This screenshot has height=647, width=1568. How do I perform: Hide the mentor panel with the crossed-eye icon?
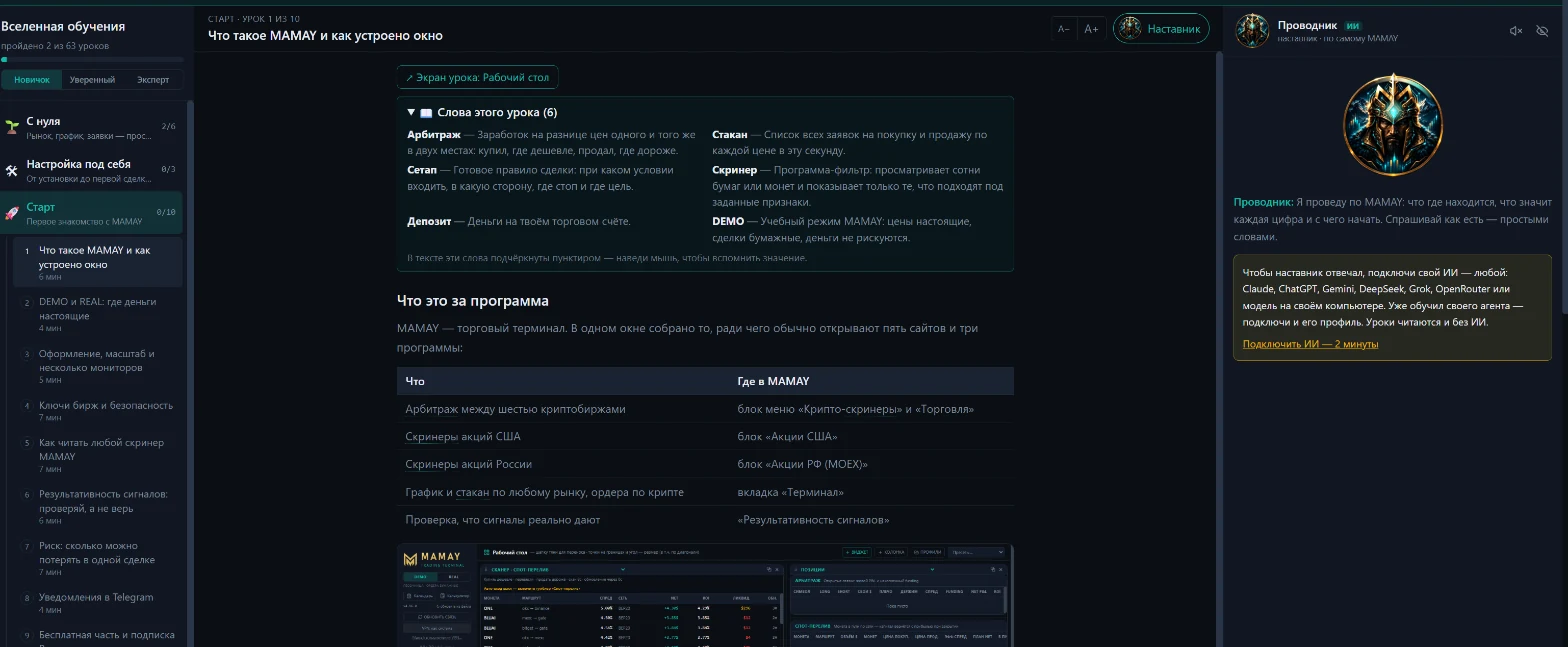click(x=1542, y=31)
